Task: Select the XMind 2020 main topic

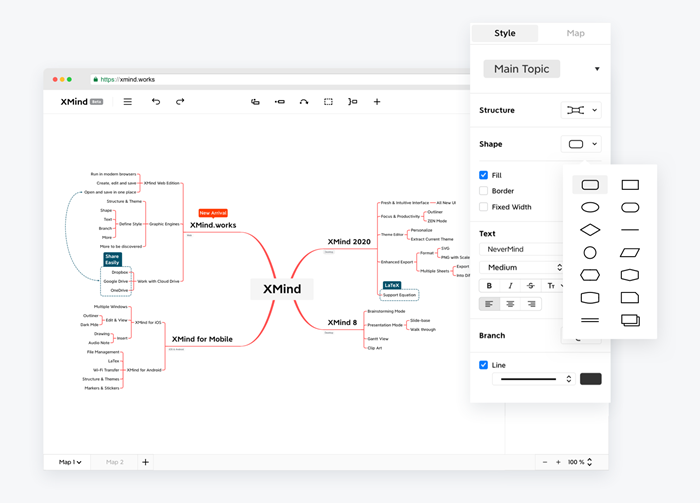Action: (349, 241)
